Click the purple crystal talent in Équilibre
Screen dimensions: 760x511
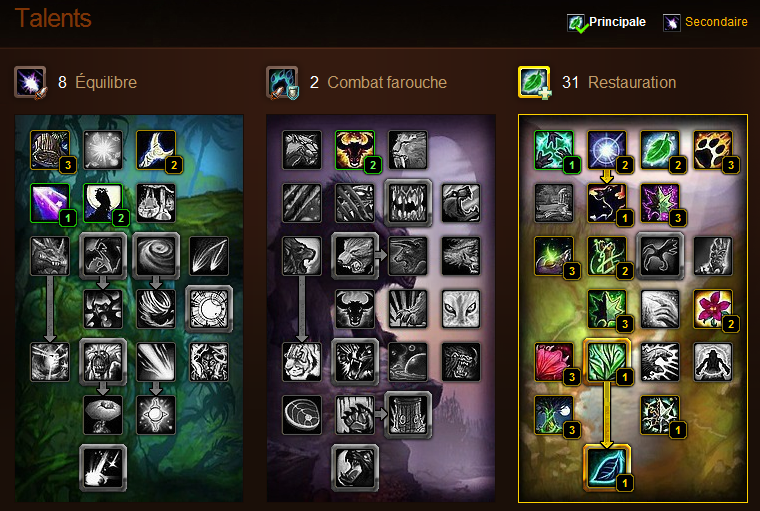pos(50,203)
